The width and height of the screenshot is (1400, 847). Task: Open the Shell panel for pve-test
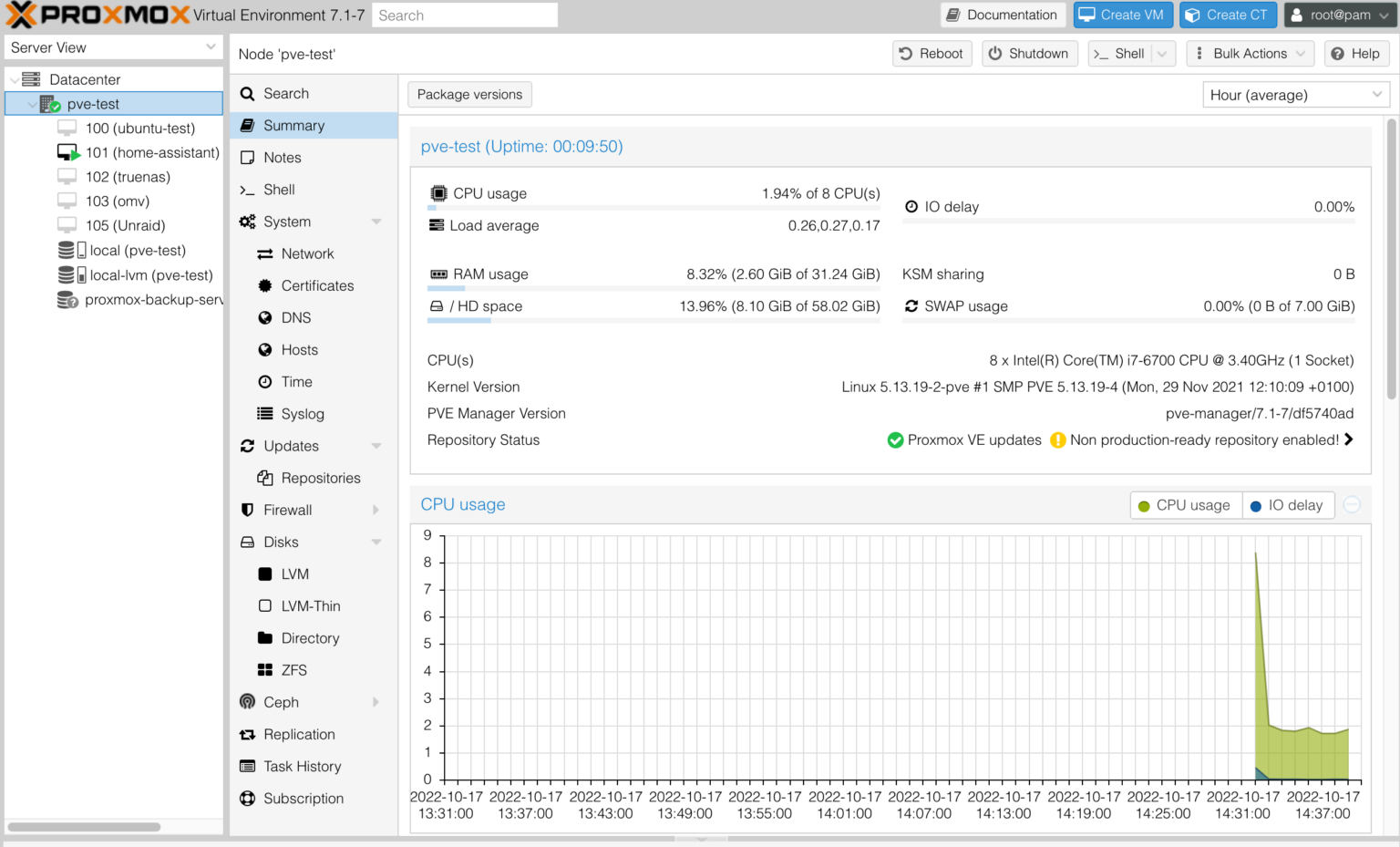[278, 189]
